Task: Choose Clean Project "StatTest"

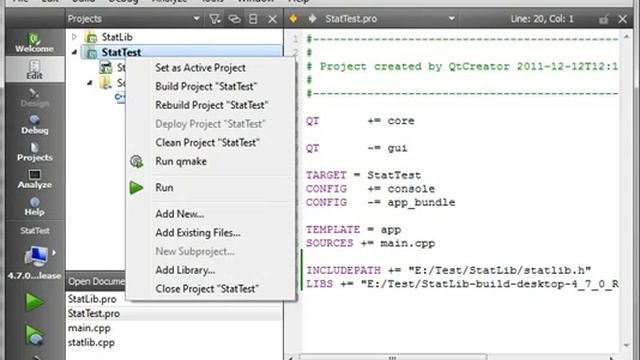Action: 207,143
